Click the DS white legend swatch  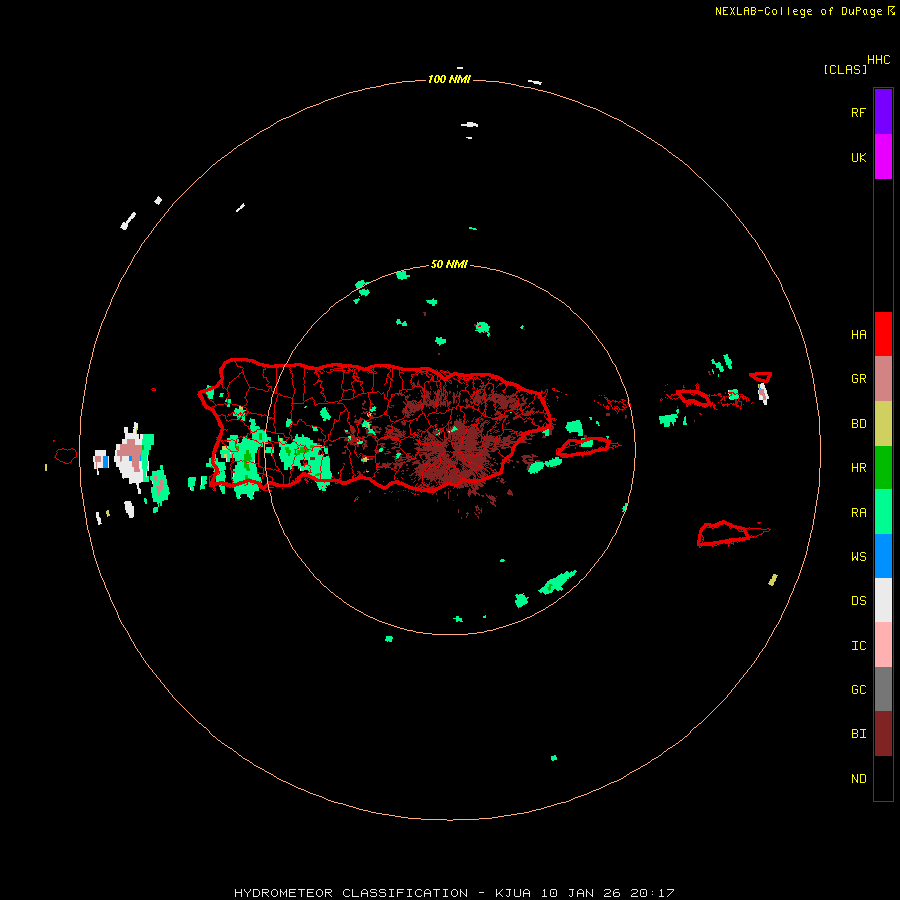click(883, 600)
